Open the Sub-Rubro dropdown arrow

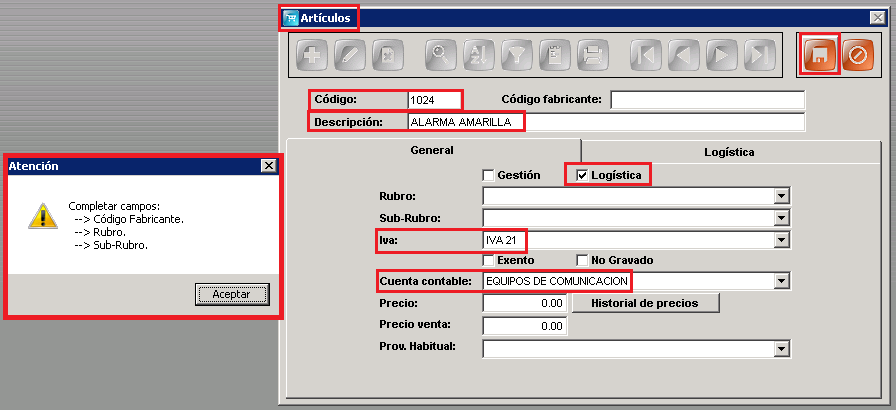tap(781, 218)
